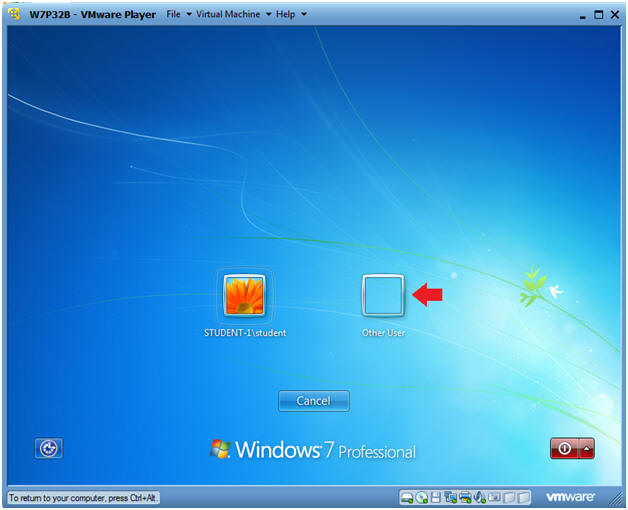The width and height of the screenshot is (628, 510).
Task: Open the File menu
Action: (x=173, y=14)
